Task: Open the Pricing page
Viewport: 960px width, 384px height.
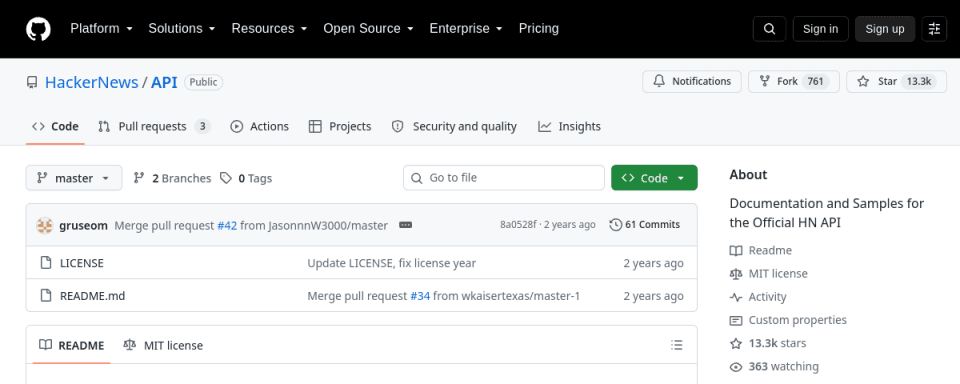Action: [539, 29]
